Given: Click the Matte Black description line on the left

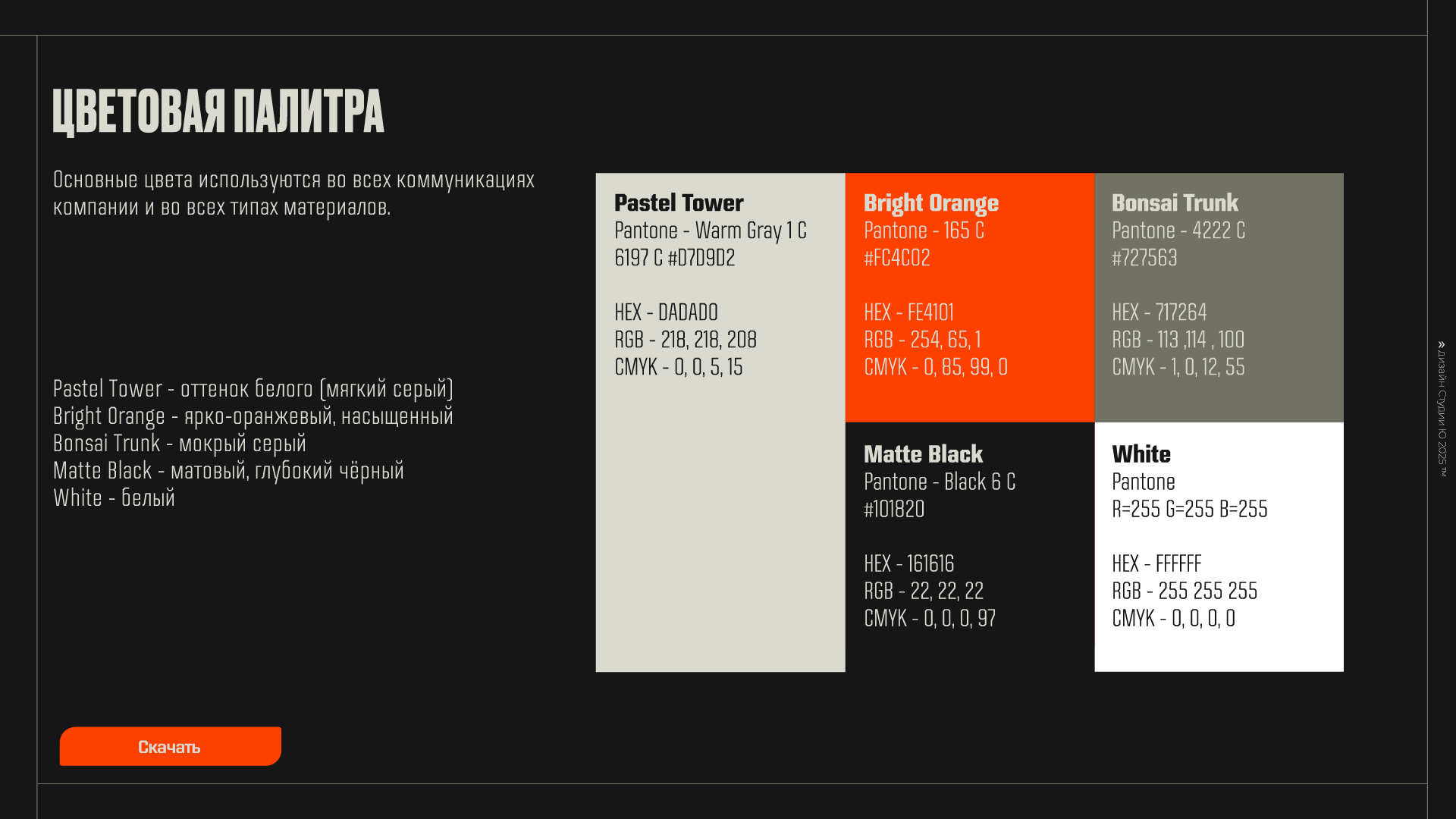Looking at the screenshot, I should click(x=228, y=471).
